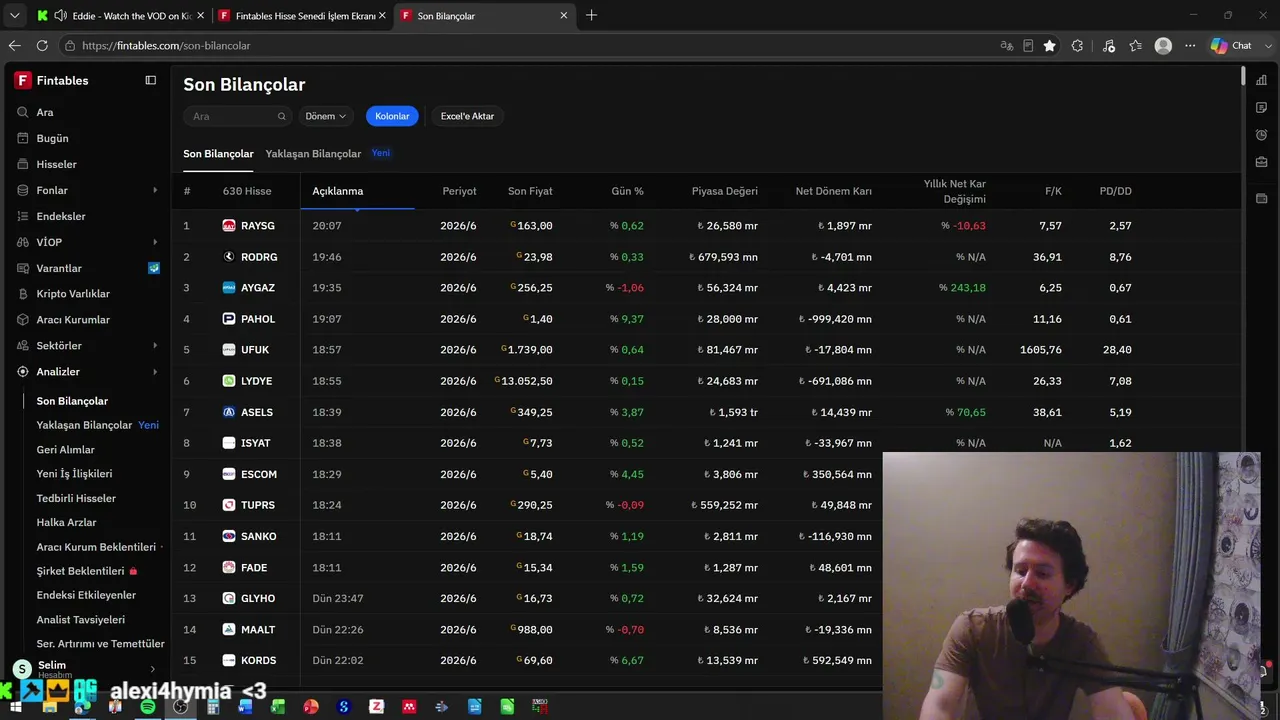Click the bookmark star in the address bar
1280x720 pixels.
coord(1049,46)
